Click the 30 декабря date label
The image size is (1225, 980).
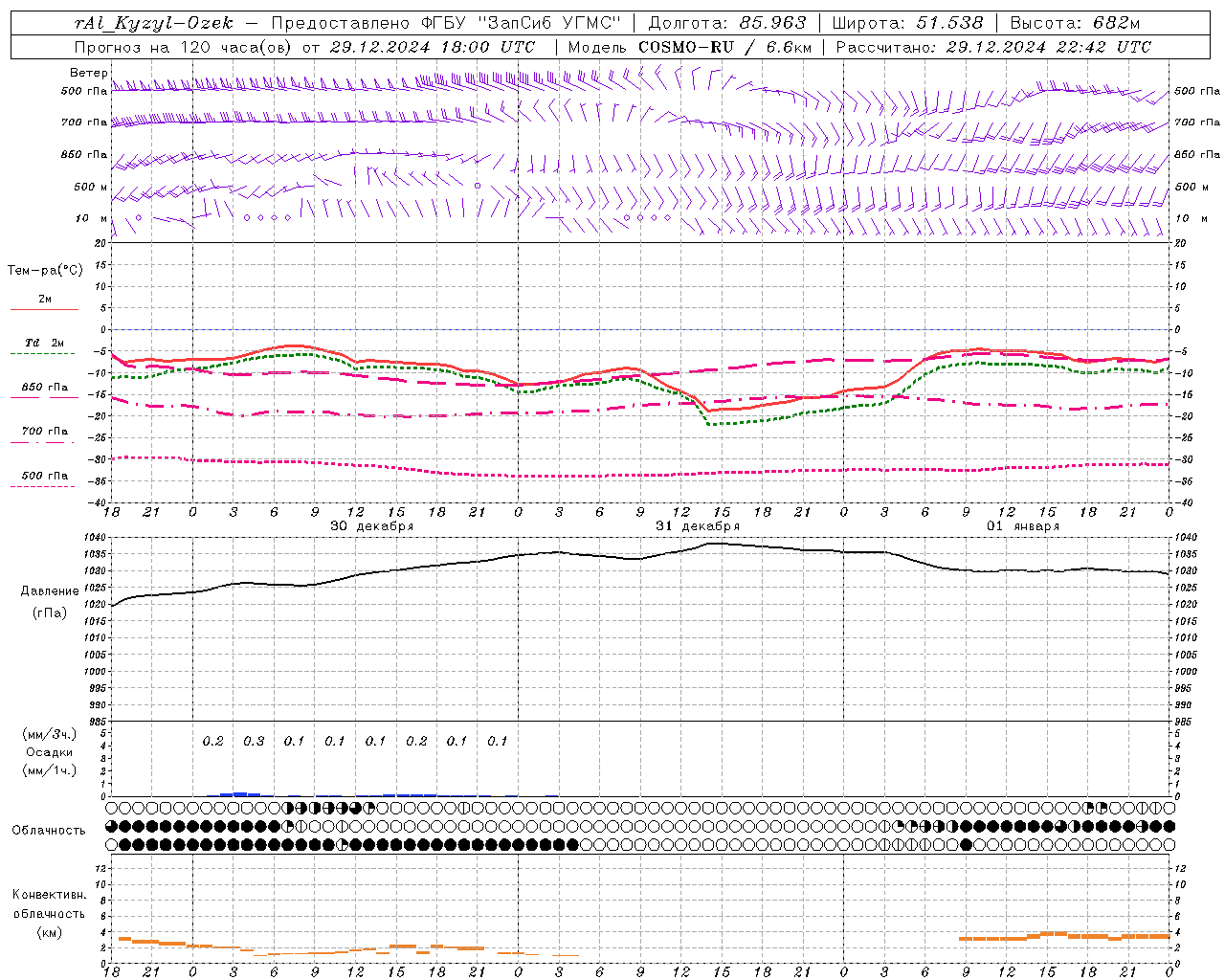371,526
